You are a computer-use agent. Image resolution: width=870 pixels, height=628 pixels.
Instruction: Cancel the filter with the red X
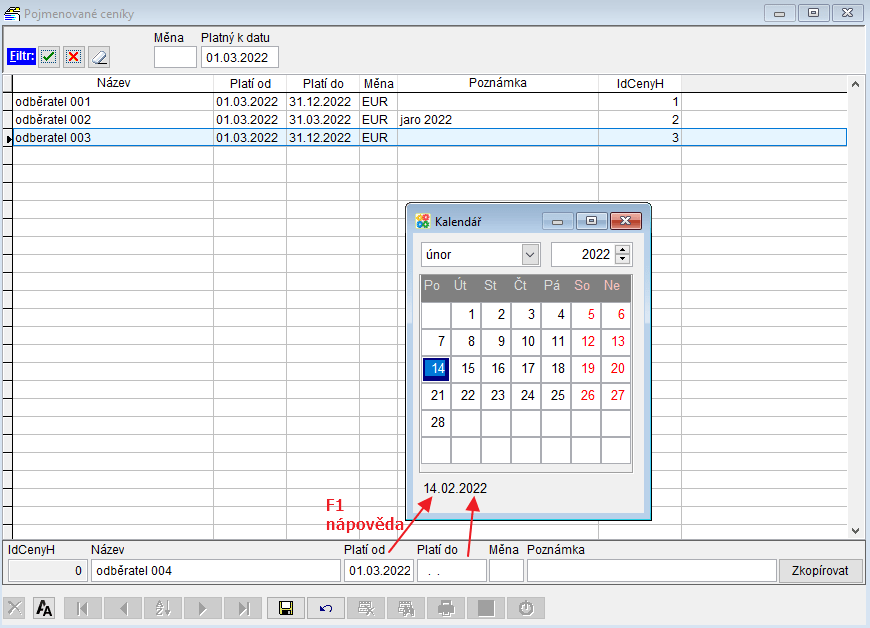[74, 57]
